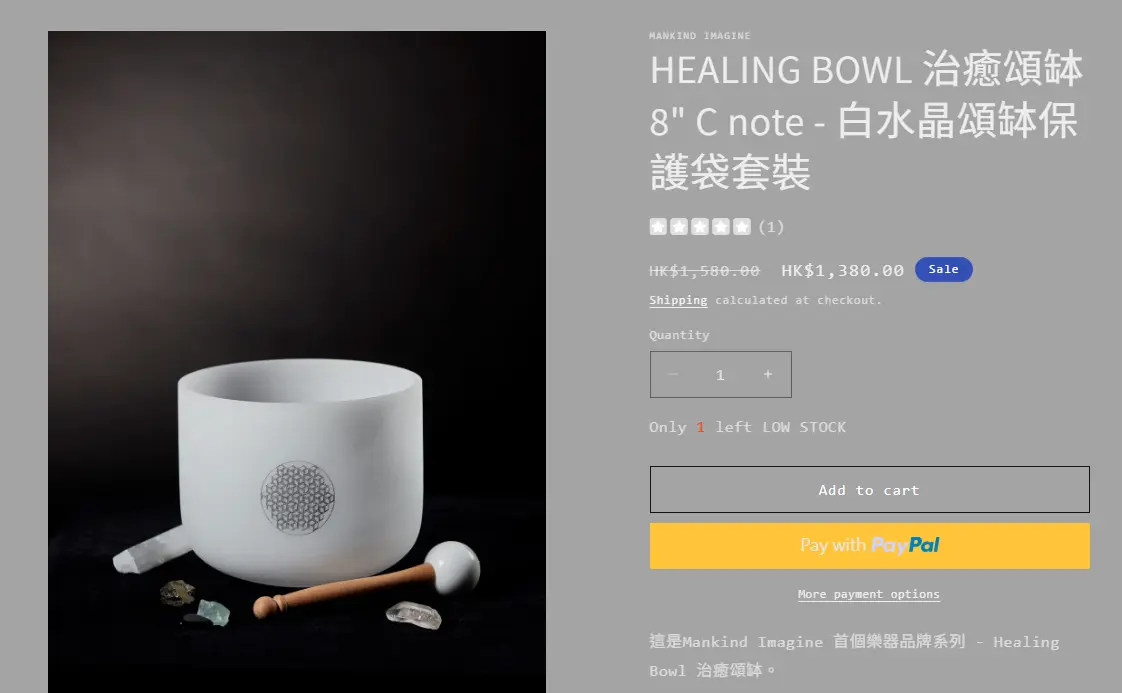
Task: Increase quantity with the plus icon
Action: click(768, 374)
